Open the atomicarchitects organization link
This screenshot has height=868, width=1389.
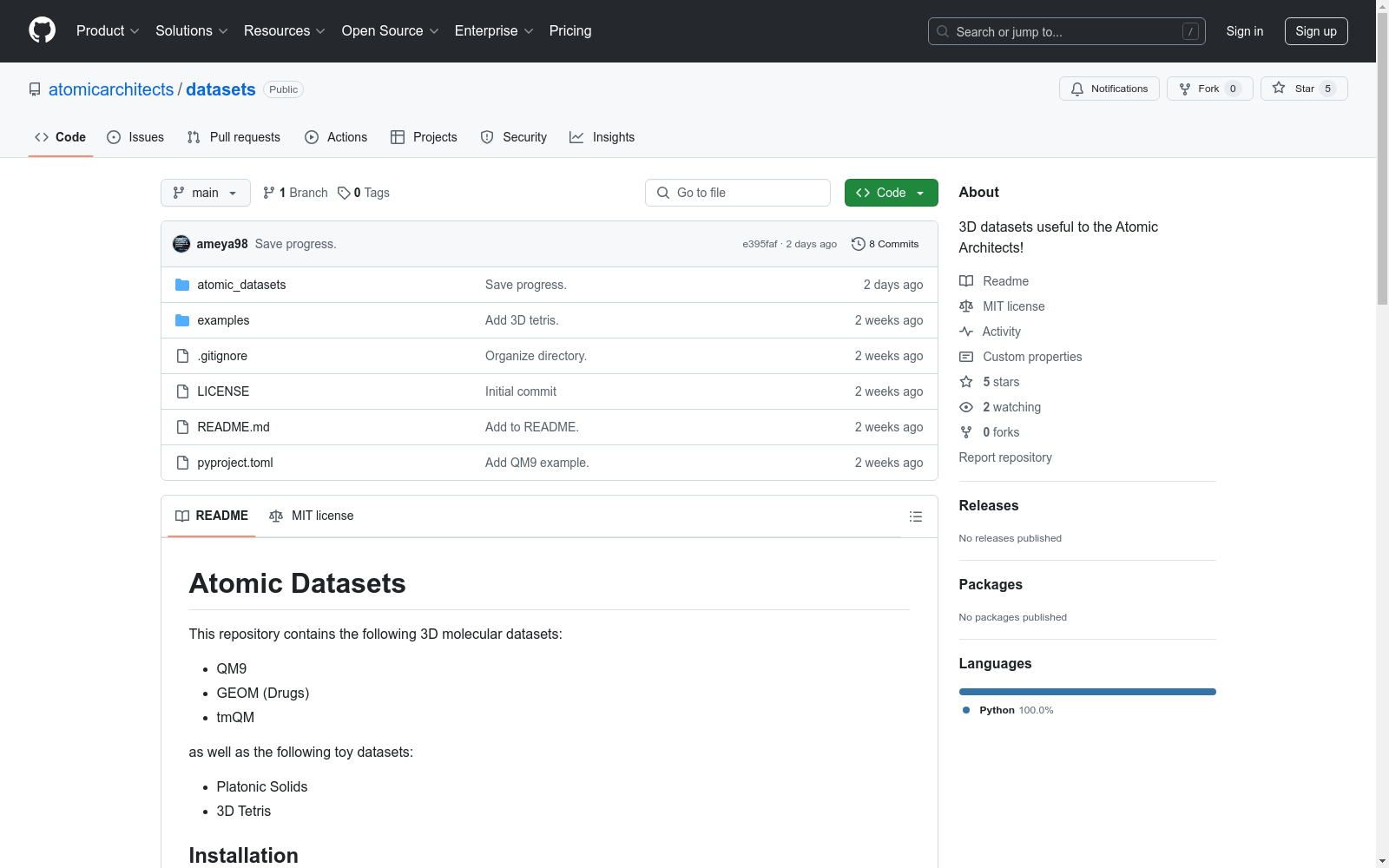[111, 89]
